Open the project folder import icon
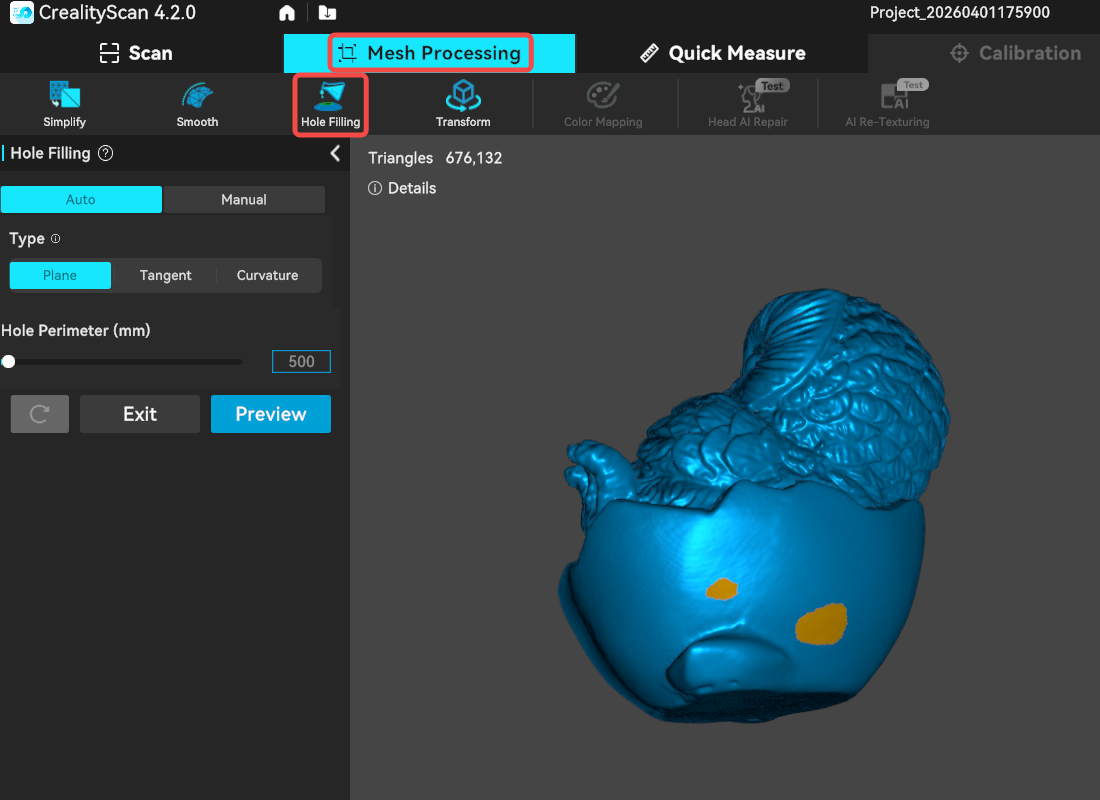Viewport: 1100px width, 800px height. coord(327,13)
